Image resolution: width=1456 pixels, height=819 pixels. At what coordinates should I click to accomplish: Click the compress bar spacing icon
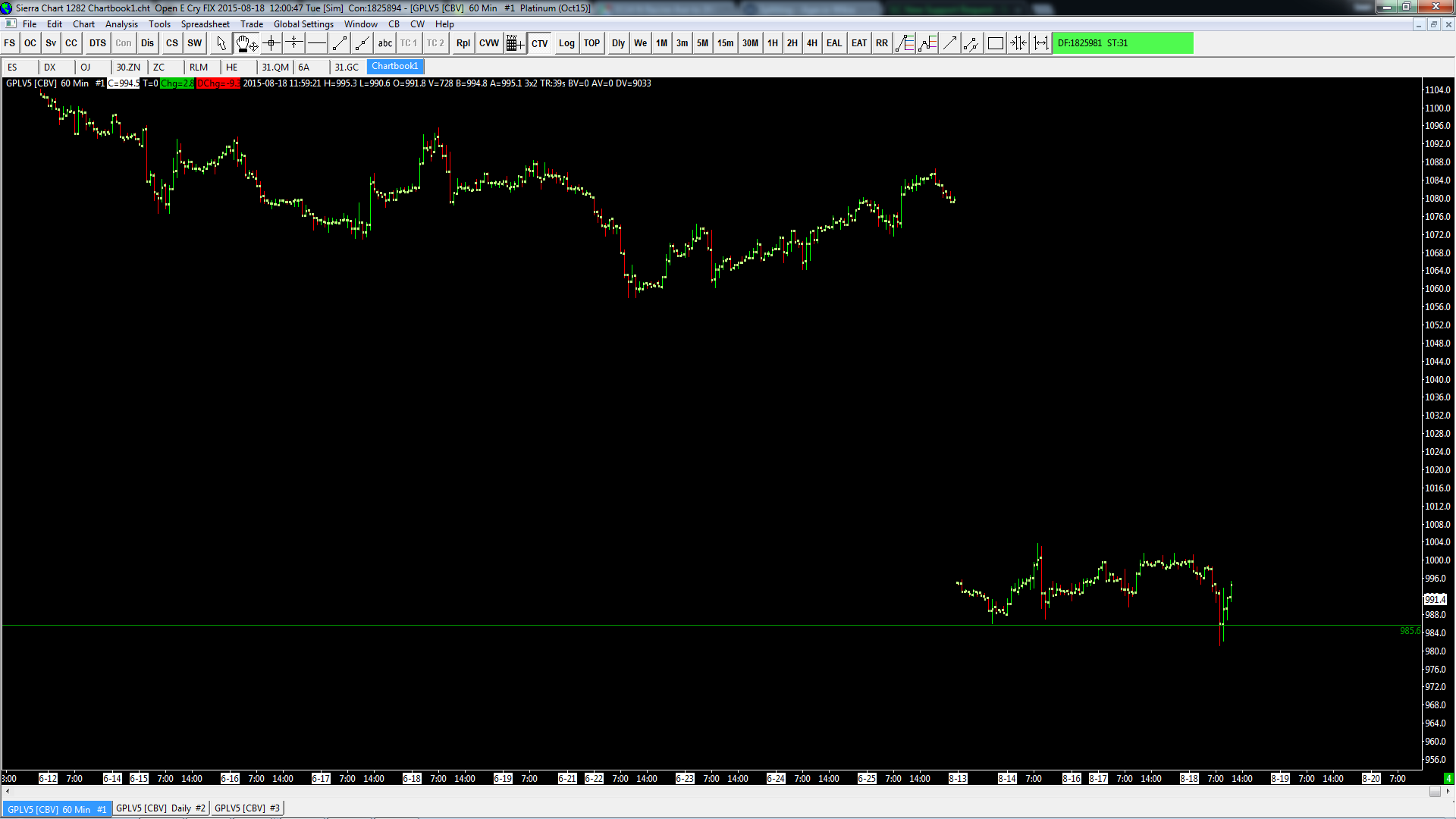click(x=1018, y=43)
